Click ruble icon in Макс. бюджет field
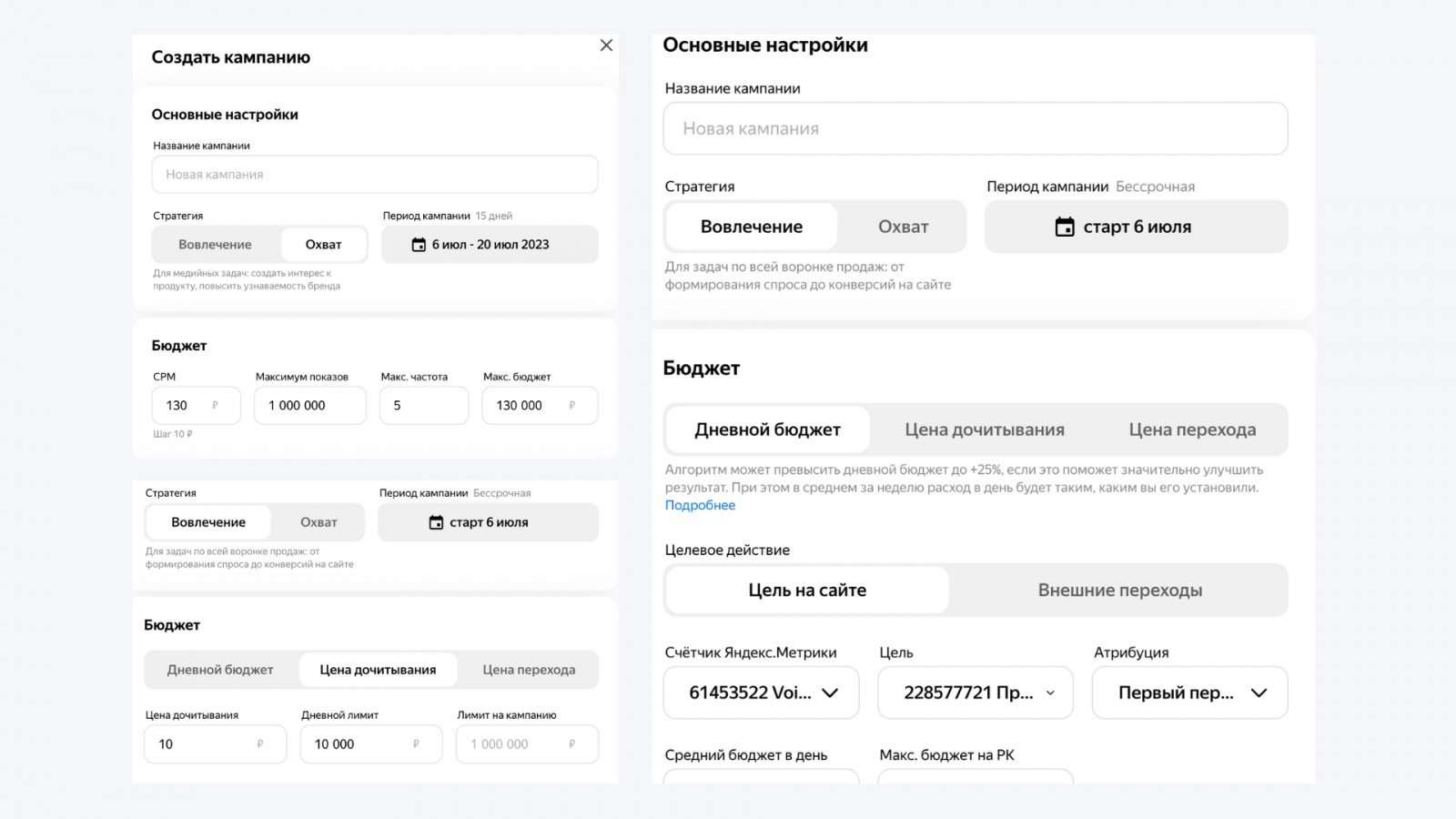This screenshot has width=1456, height=819. pyautogui.click(x=571, y=406)
